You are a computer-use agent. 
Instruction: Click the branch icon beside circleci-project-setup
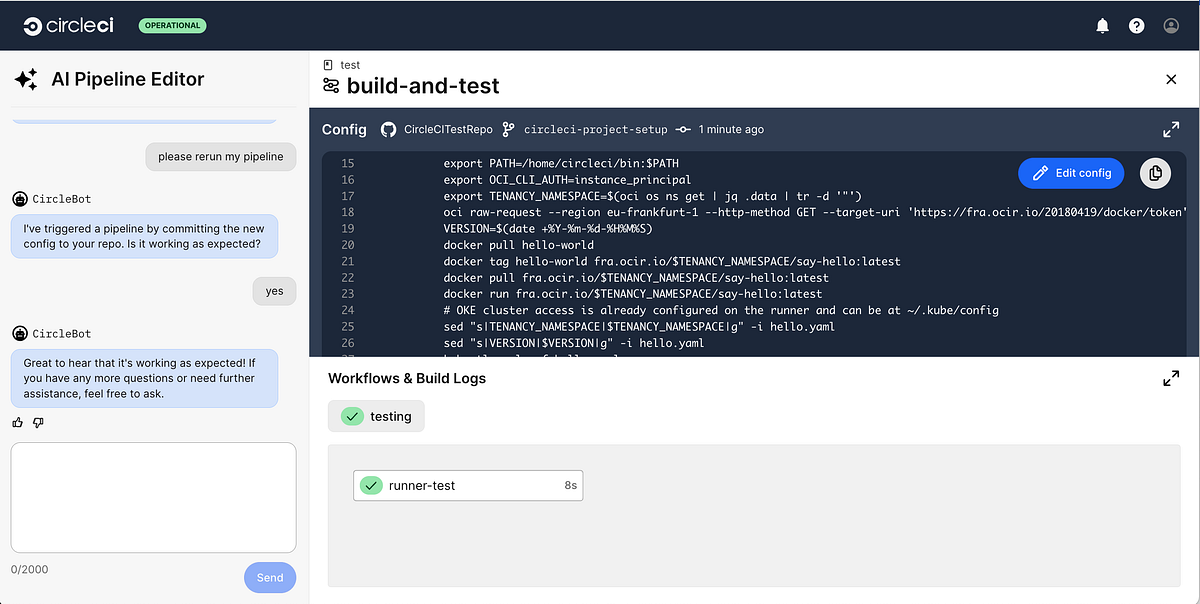click(x=508, y=129)
